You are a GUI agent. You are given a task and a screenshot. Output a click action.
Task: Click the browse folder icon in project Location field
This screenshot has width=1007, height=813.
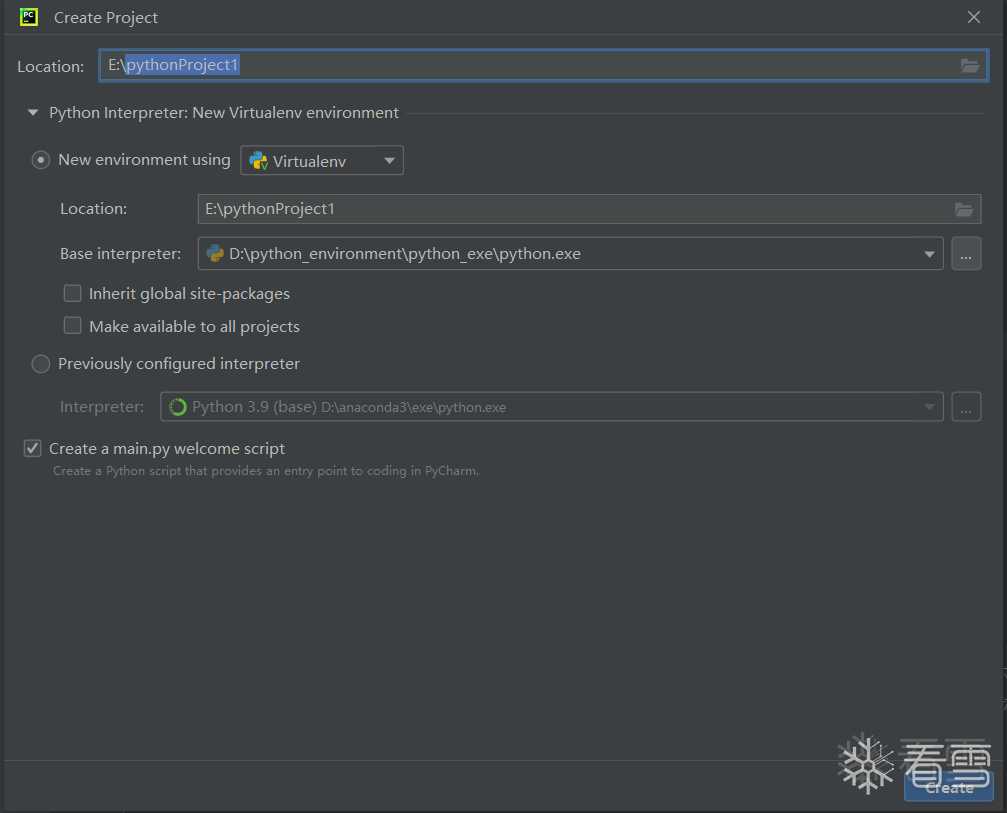969,66
